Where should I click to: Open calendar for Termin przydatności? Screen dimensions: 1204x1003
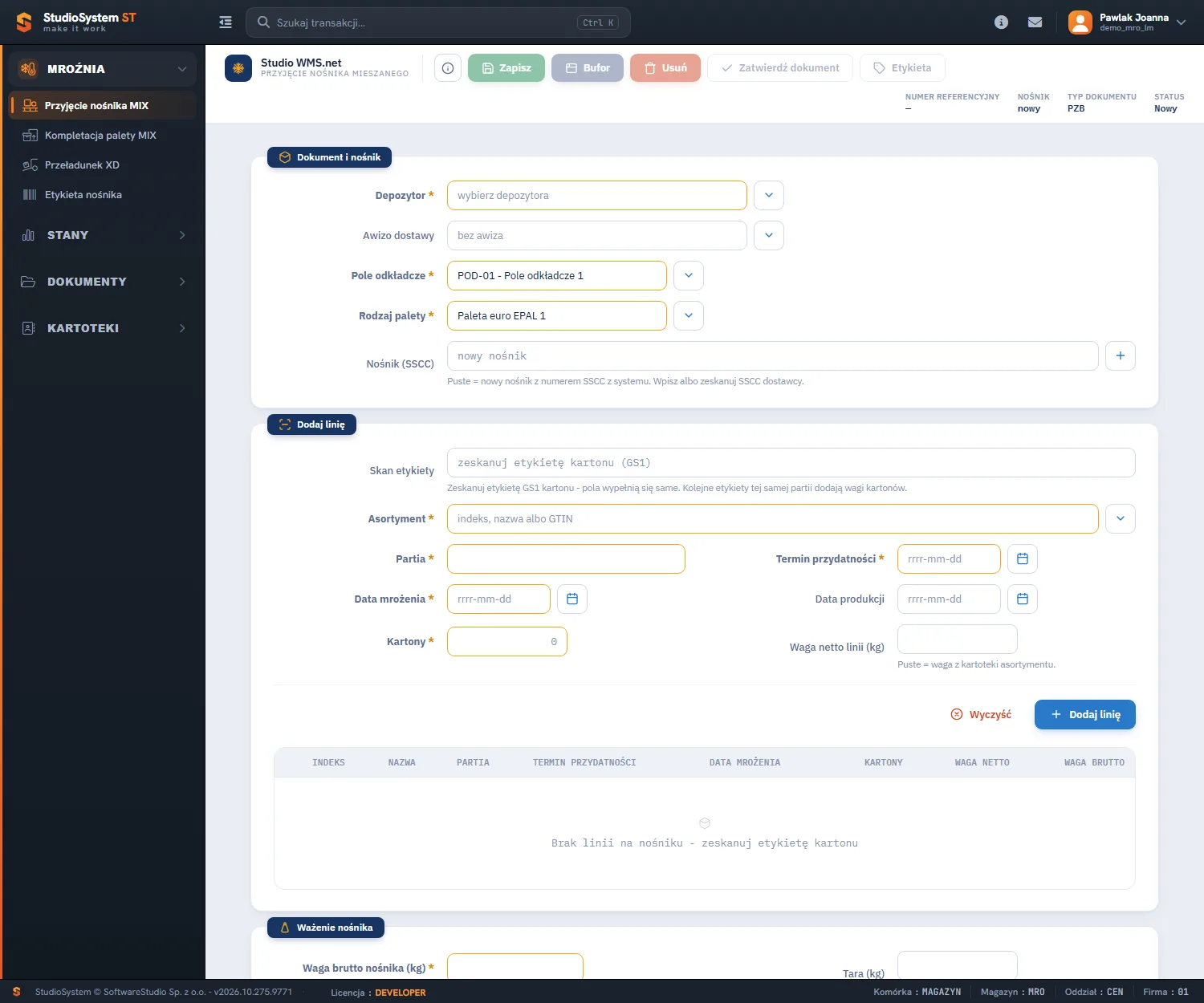tap(1023, 558)
